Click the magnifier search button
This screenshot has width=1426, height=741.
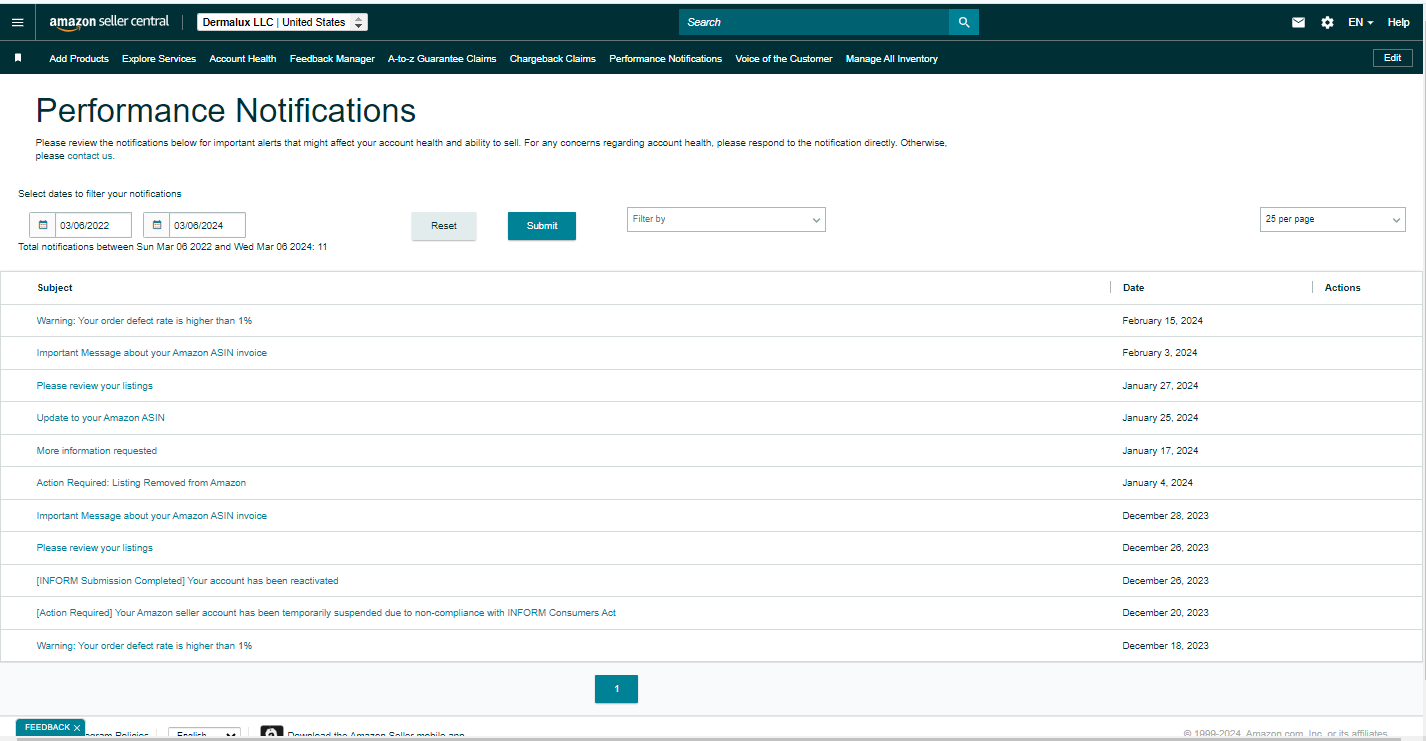coord(964,22)
